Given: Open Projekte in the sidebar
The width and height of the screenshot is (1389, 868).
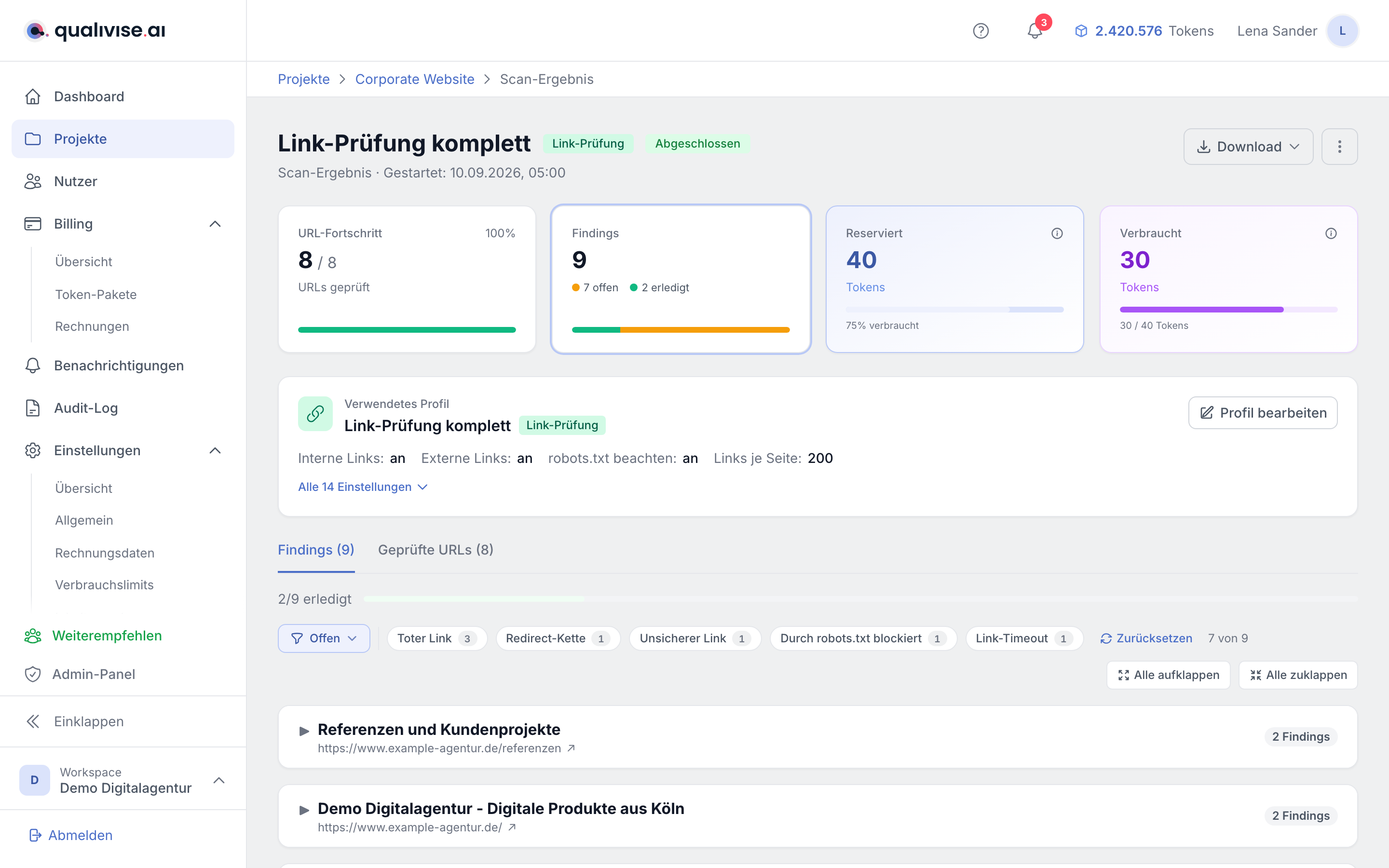Looking at the screenshot, I should pyautogui.click(x=123, y=139).
